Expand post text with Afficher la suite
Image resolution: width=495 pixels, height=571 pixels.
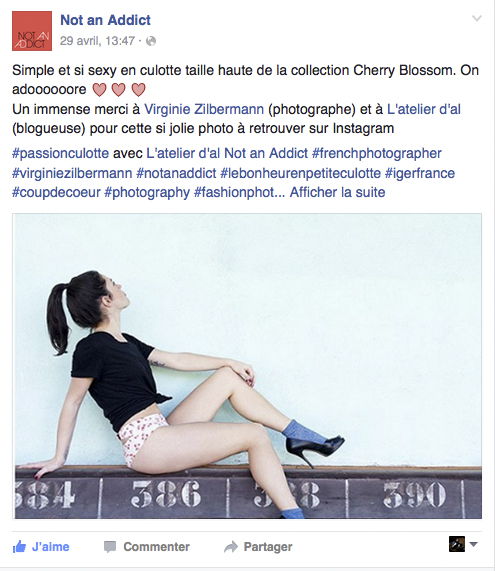(337, 192)
